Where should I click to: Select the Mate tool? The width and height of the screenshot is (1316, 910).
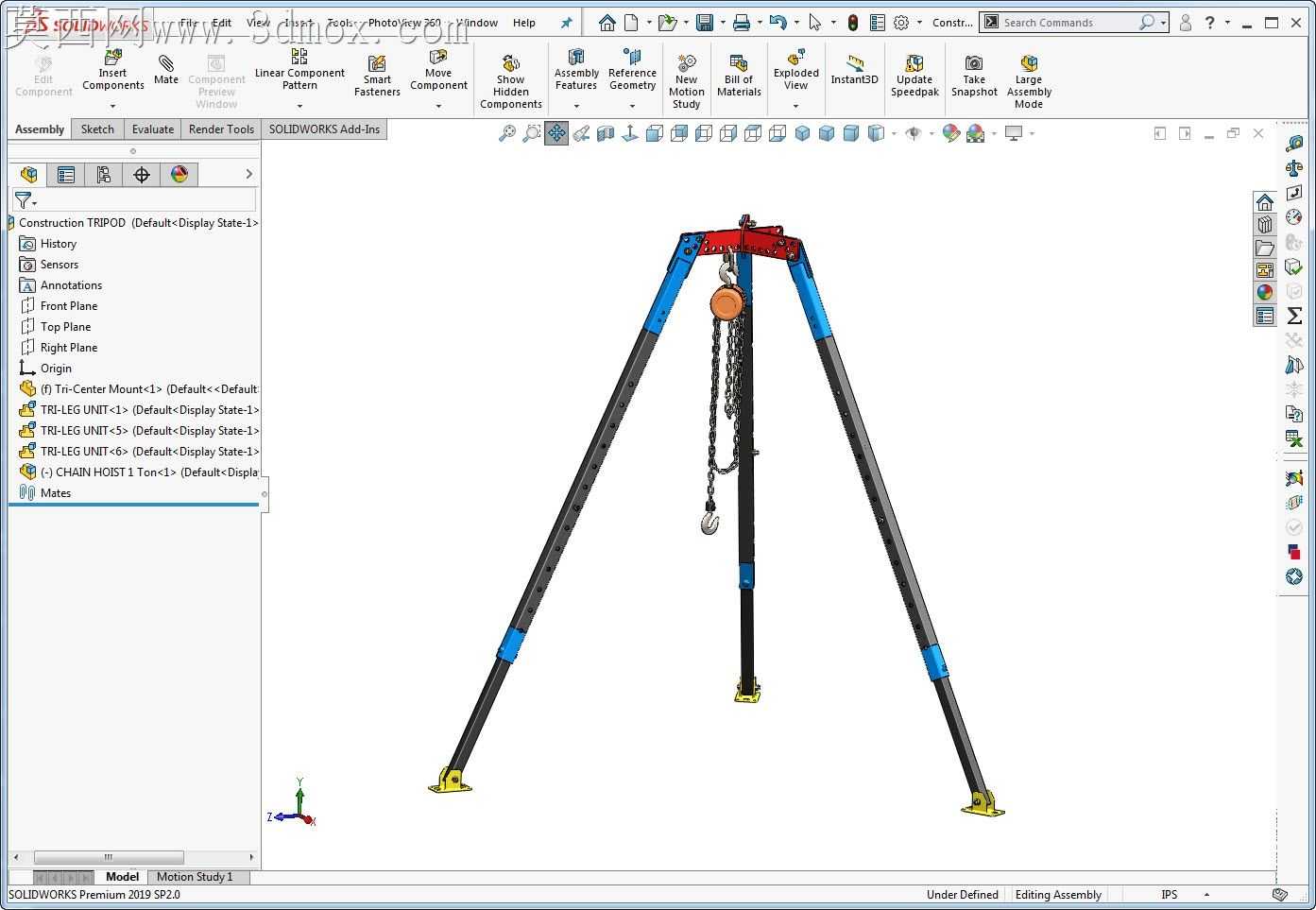[x=166, y=71]
